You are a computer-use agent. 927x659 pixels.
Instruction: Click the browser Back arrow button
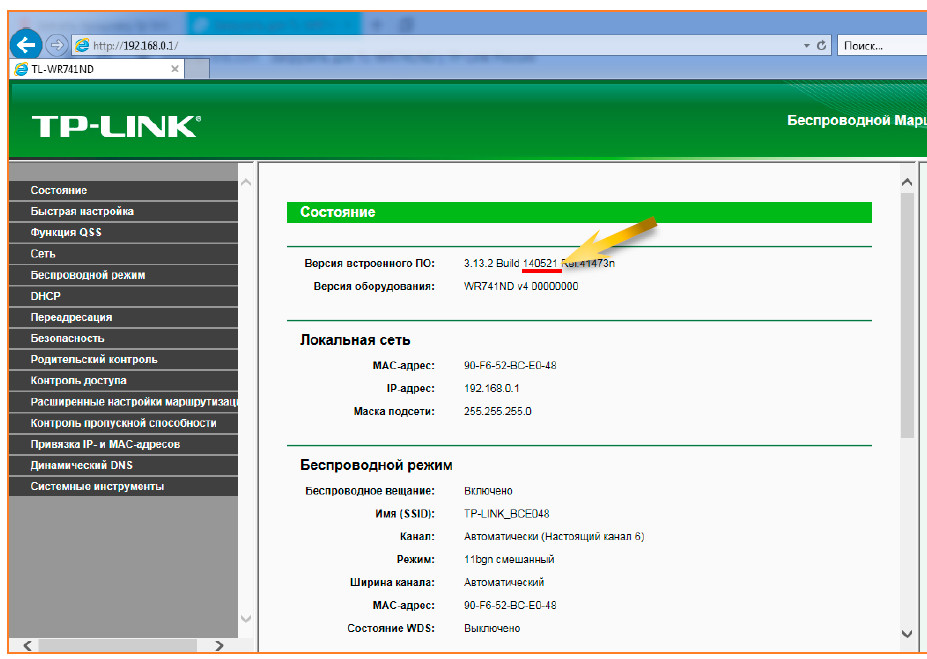[x=26, y=45]
